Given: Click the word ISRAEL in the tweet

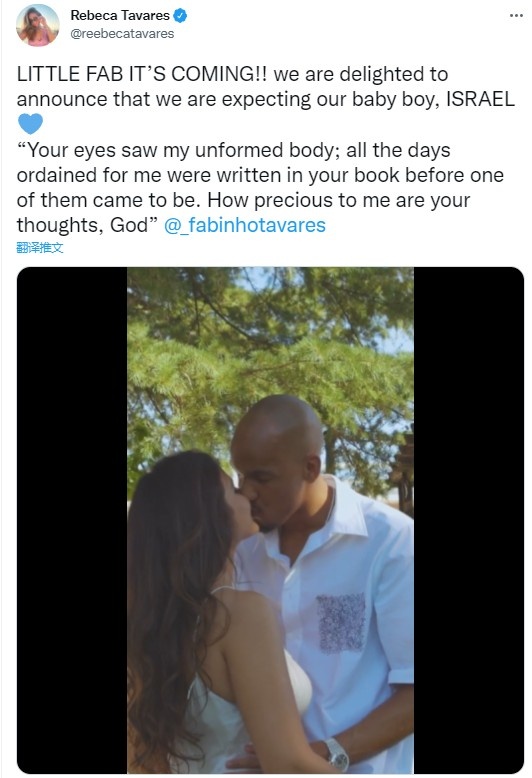Looking at the screenshot, I should coord(480,99).
